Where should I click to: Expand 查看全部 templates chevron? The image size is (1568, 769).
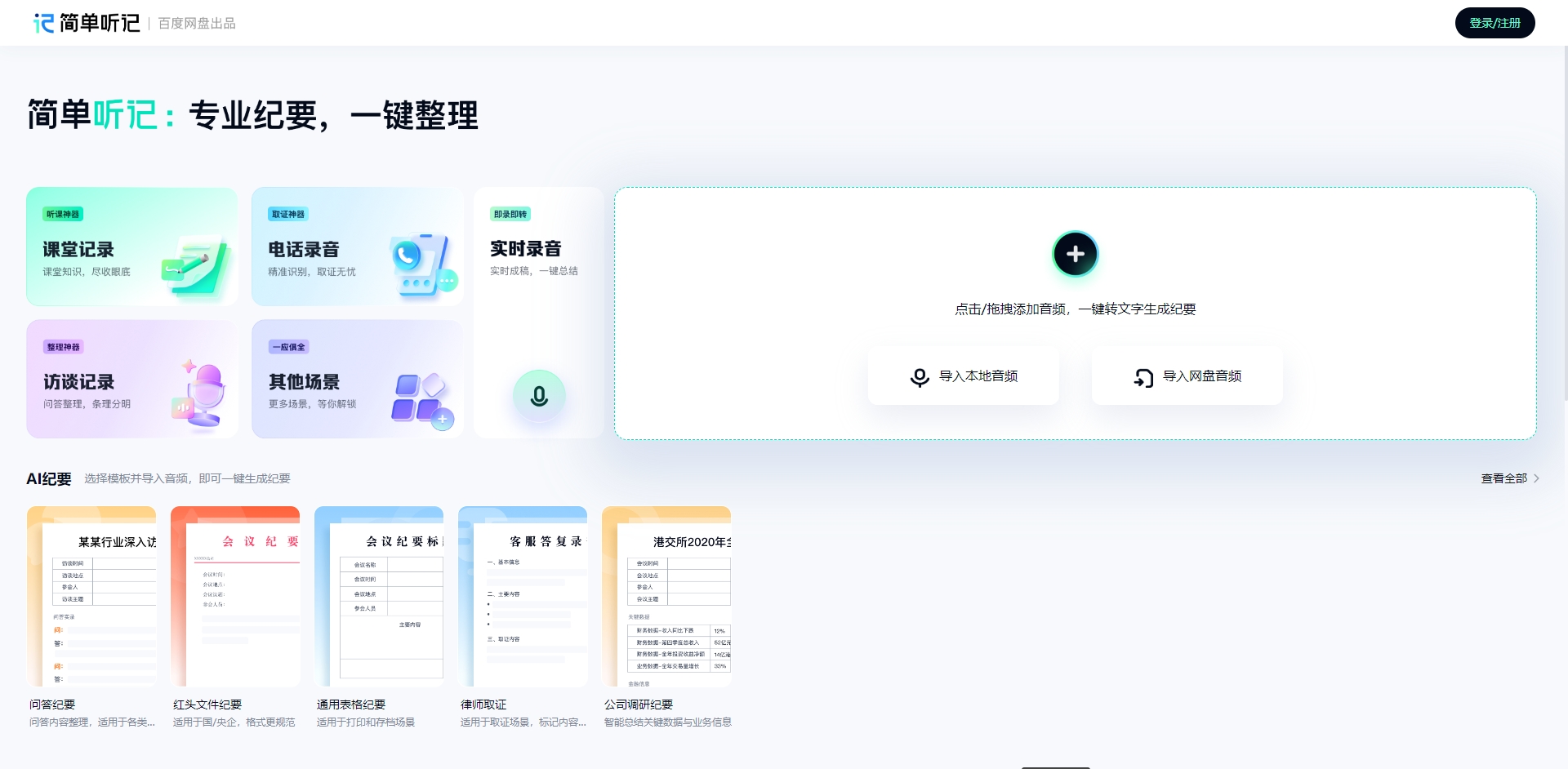[x=1536, y=478]
